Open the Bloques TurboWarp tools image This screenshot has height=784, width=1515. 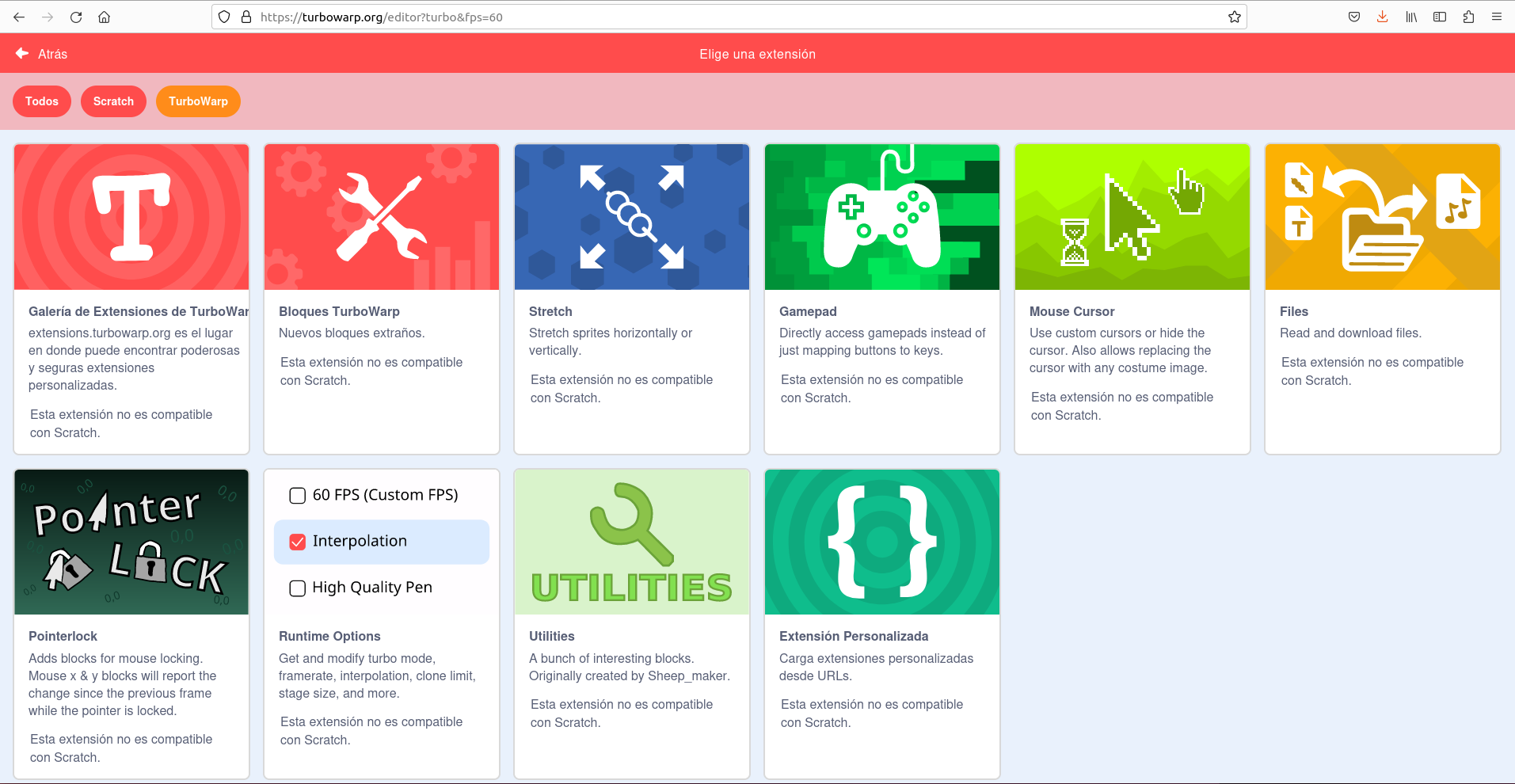382,217
